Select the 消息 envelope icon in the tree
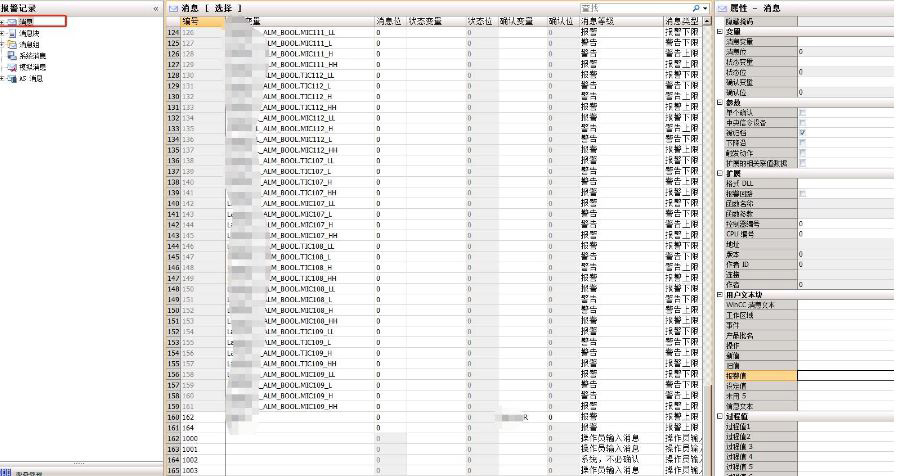909x476 pixels. pyautogui.click(x=14, y=21)
